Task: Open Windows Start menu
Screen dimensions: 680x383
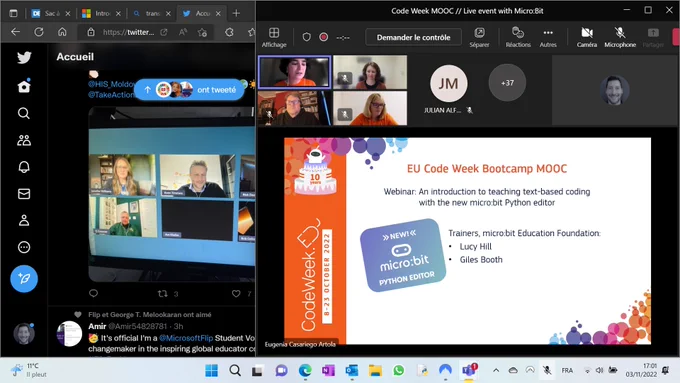Action: 212,370
